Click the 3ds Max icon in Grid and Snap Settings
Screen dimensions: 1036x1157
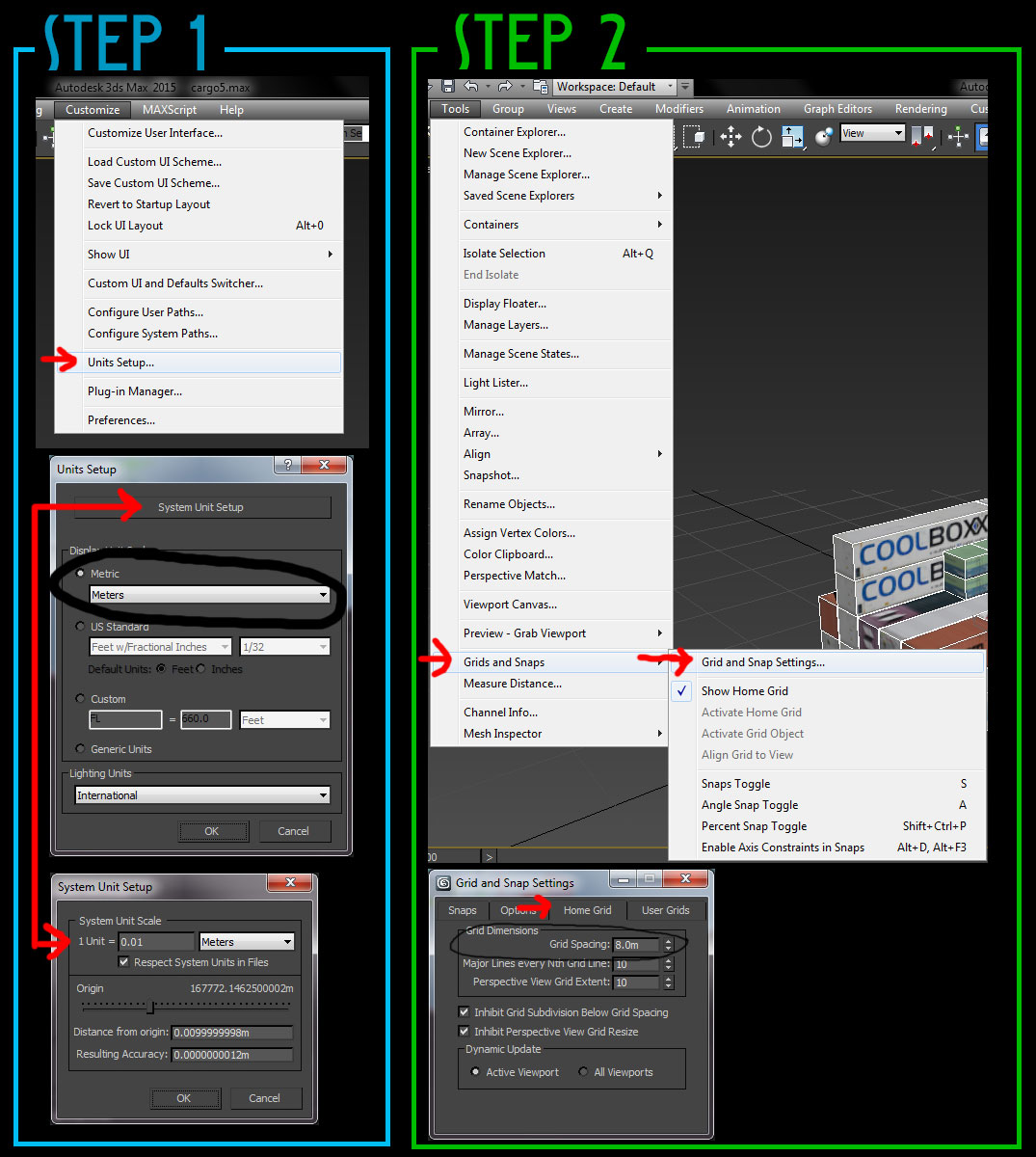(x=443, y=882)
